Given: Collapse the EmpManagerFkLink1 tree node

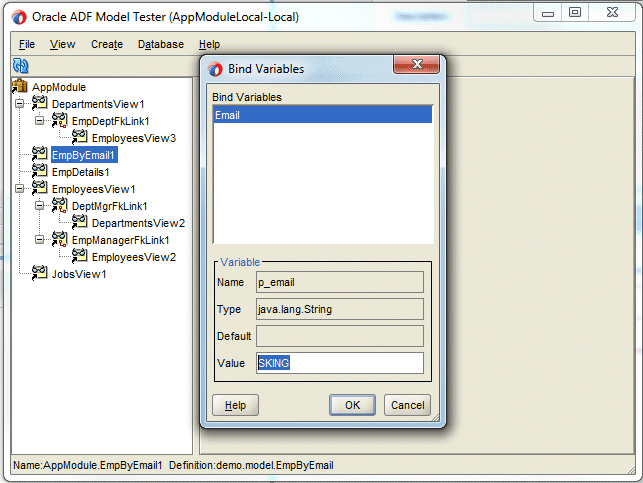Looking at the screenshot, I should (39, 239).
